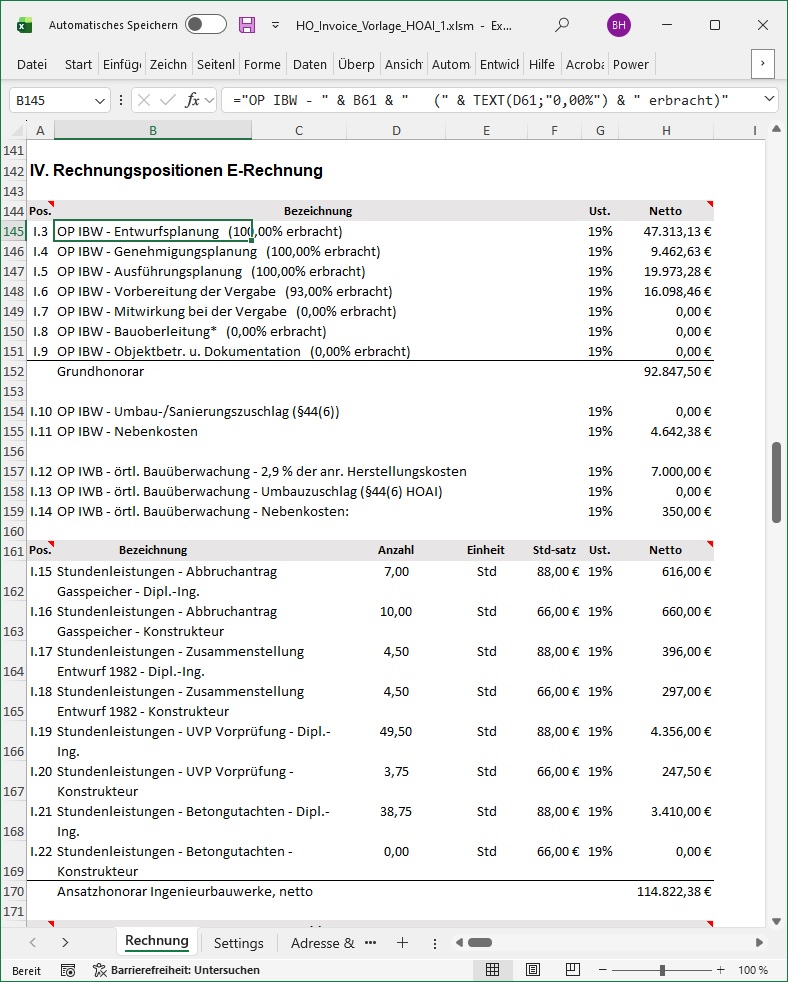Viewport: 788px width, 982px height.
Task: Click the sheet tab bar options dots
Action: tap(435, 943)
